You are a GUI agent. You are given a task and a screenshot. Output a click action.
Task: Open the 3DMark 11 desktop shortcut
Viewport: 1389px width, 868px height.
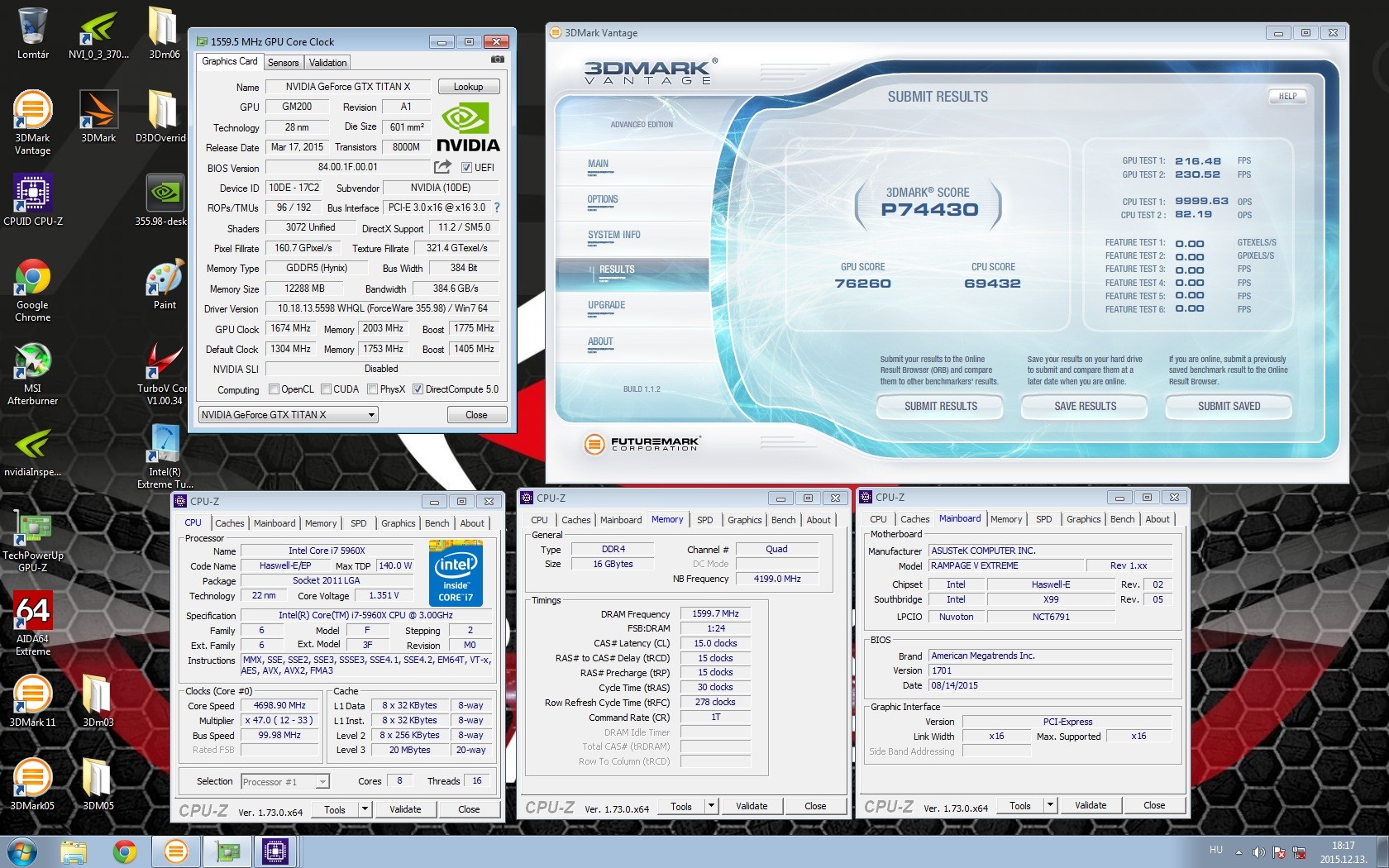(x=33, y=701)
